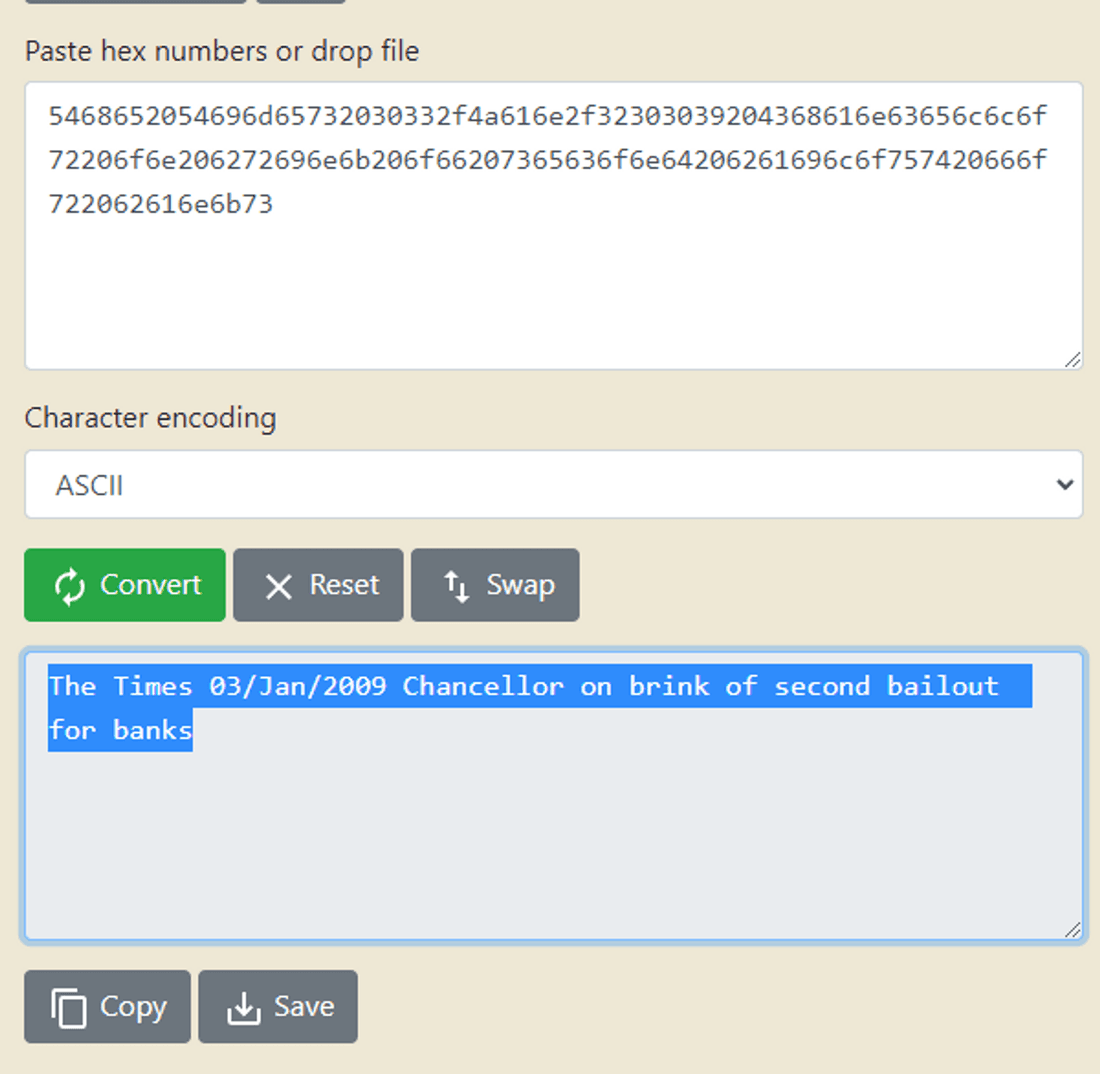
Task: Click the output area resize handle
Action: [x=1072, y=930]
